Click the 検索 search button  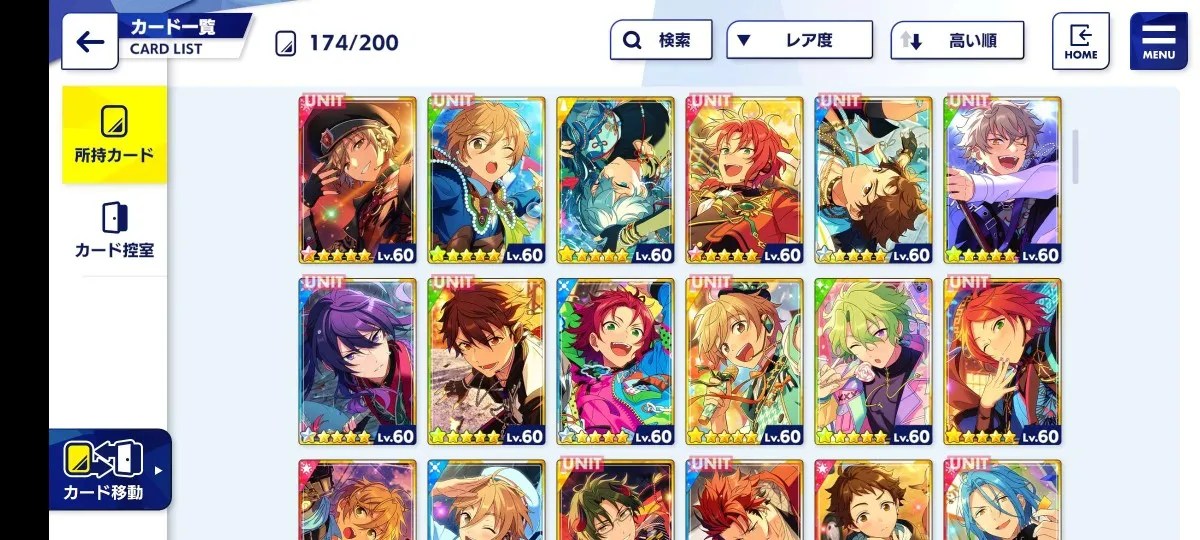click(x=661, y=41)
